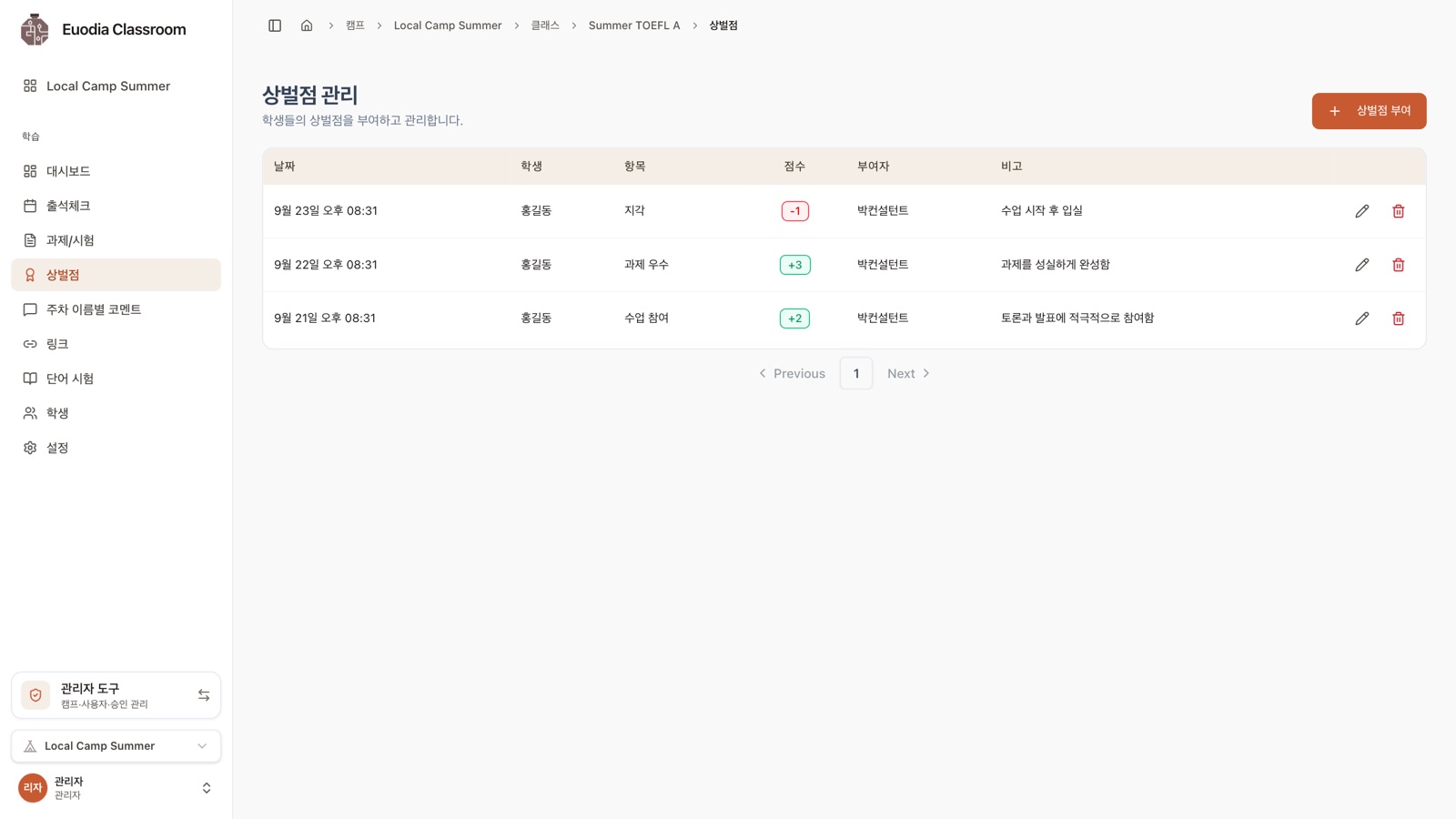
Task: Expand the 관리자 user account menu
Action: pyautogui.click(x=116, y=788)
